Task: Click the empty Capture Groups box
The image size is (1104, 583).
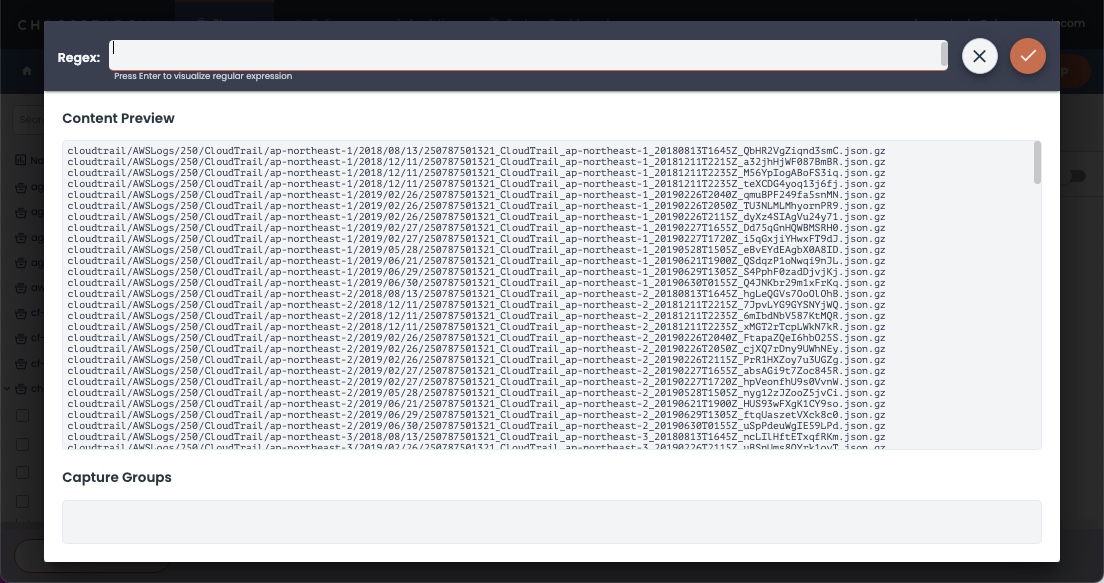Action: click(551, 522)
